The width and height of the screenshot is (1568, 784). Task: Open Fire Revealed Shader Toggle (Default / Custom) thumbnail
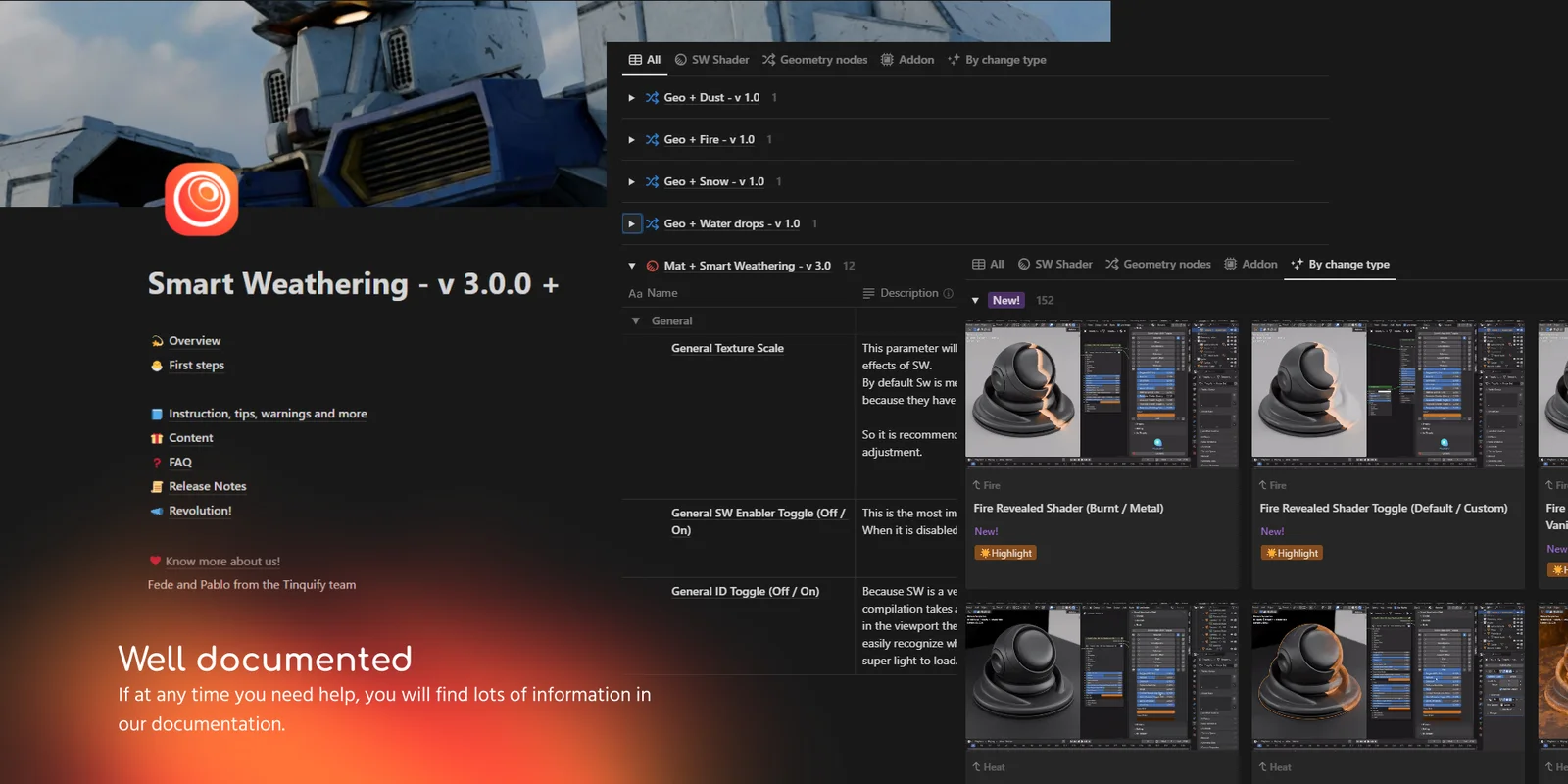(x=1388, y=393)
